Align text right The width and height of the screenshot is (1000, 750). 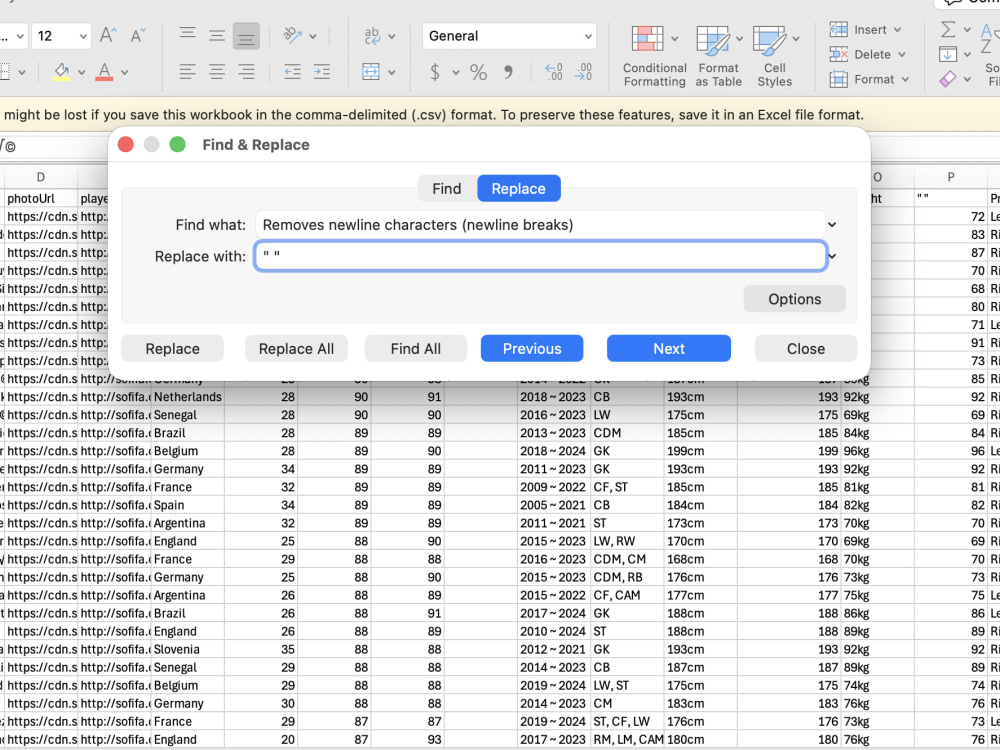246,71
